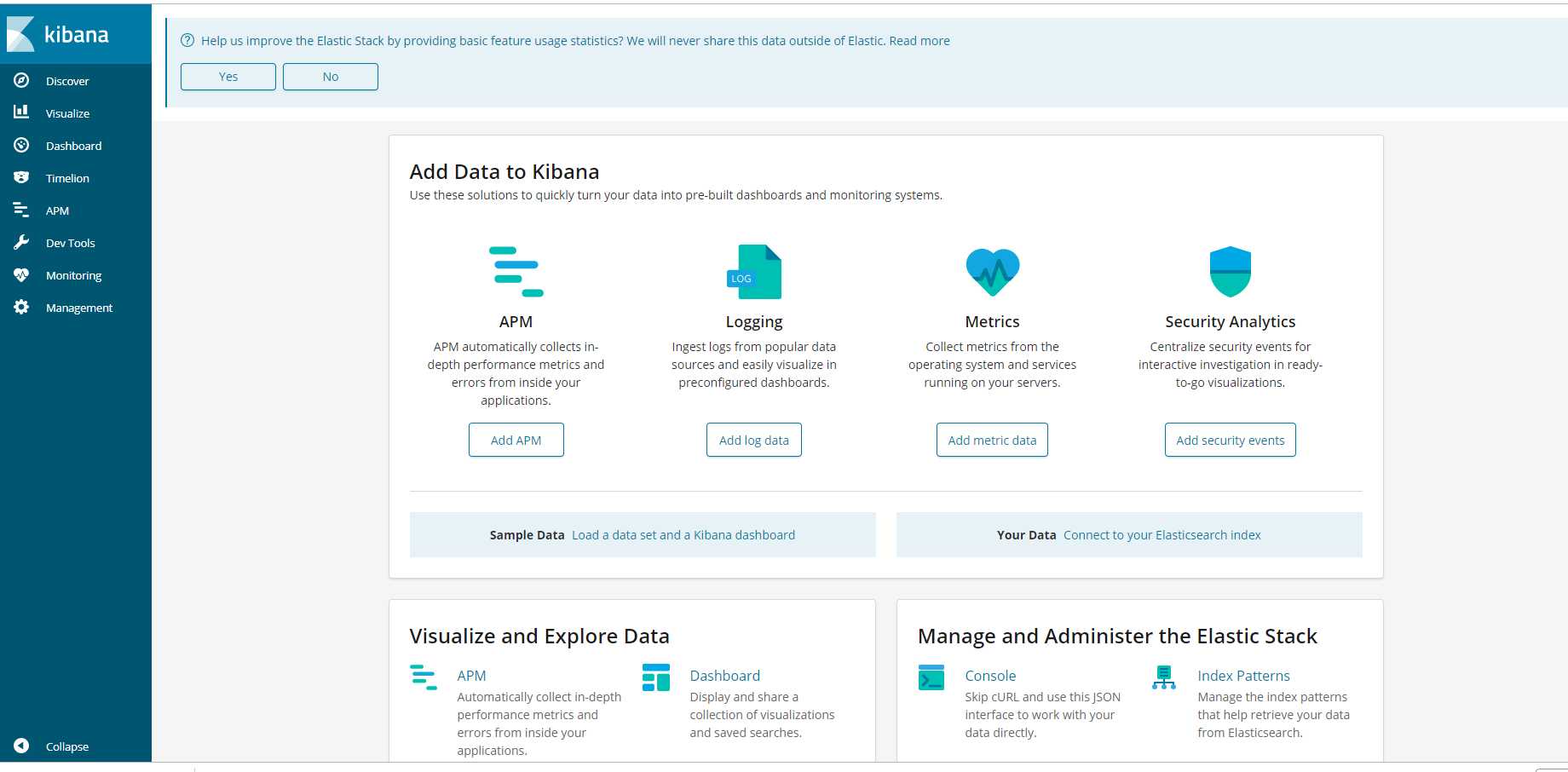Screen dimensions: 1568x772
Task: Click the Index Patterns icon
Action: [1164, 677]
